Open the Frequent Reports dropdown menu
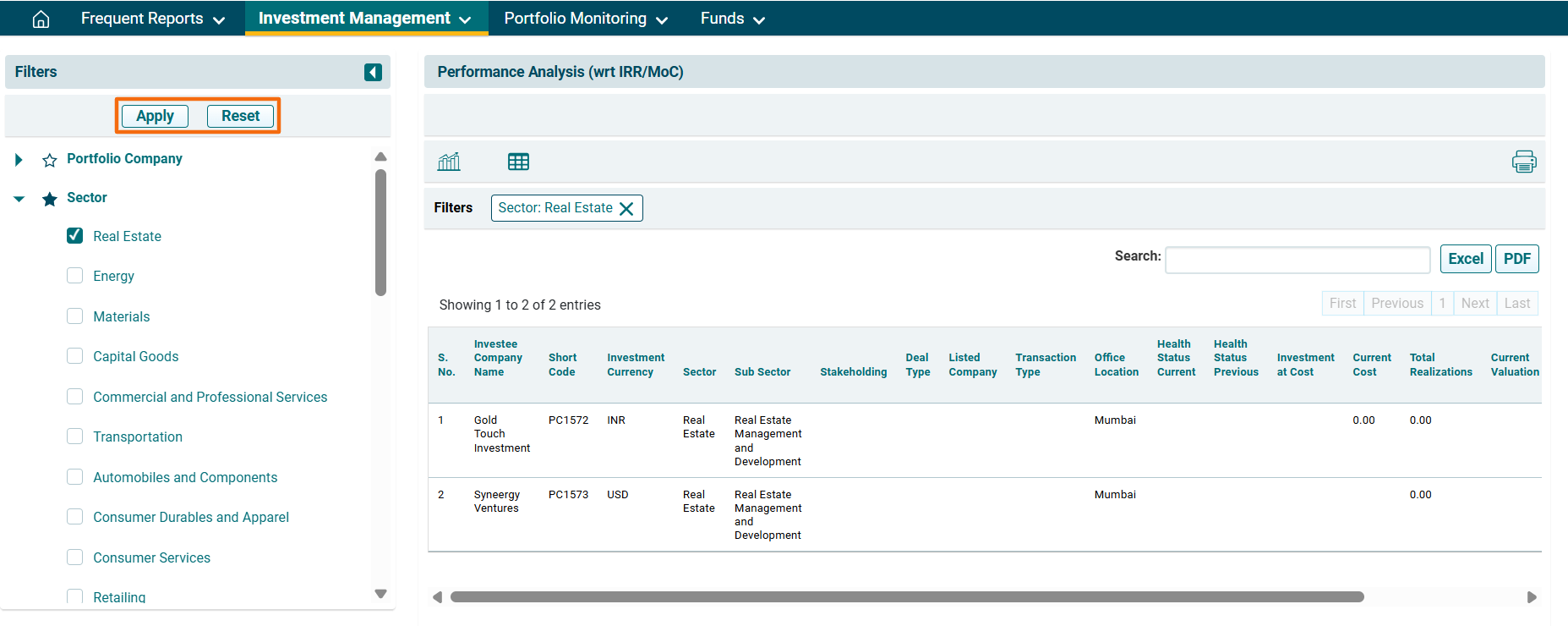This screenshot has width=1568, height=626. 152,19
